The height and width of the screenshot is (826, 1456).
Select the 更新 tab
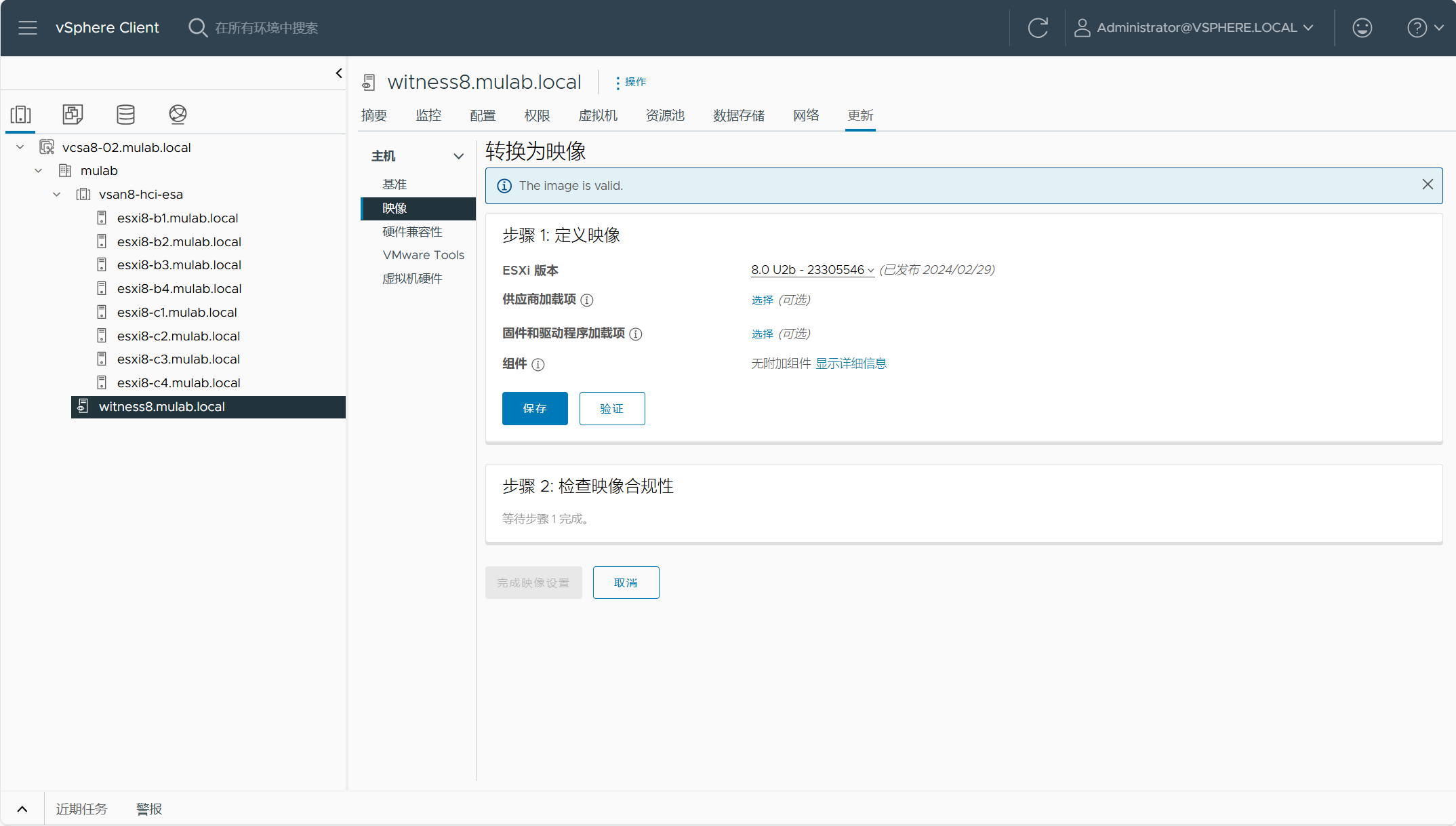point(860,115)
